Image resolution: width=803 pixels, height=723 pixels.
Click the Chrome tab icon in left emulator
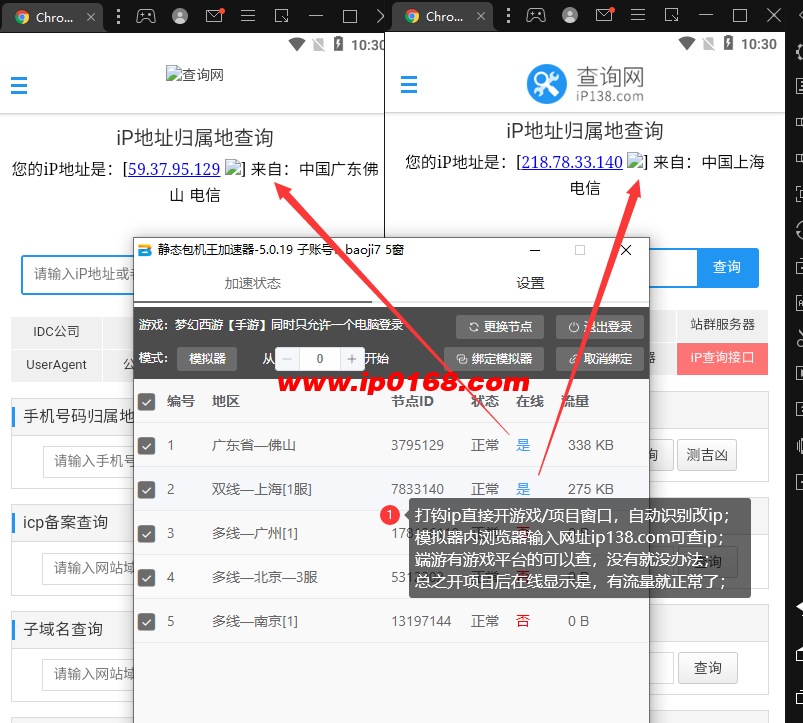(x=22, y=17)
